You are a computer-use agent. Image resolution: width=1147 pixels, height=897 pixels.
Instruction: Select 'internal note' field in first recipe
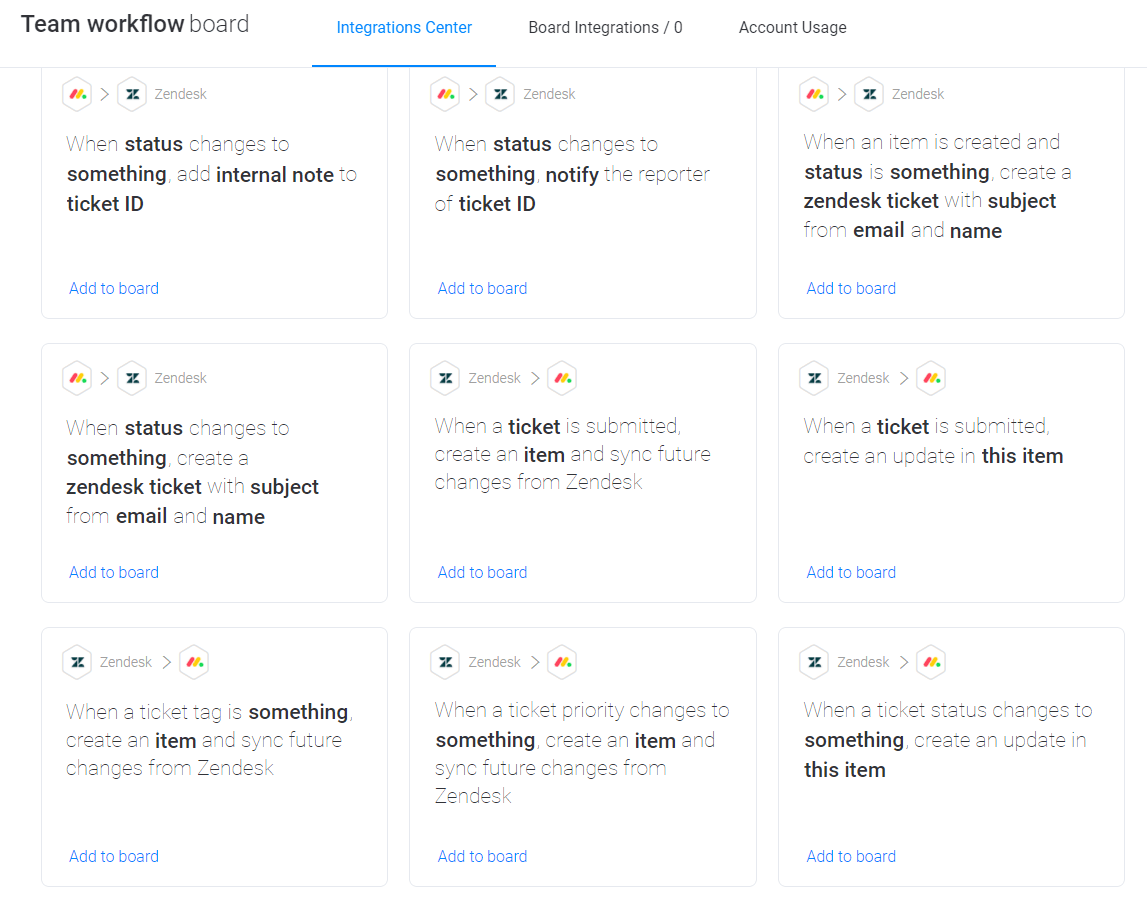[x=275, y=175]
